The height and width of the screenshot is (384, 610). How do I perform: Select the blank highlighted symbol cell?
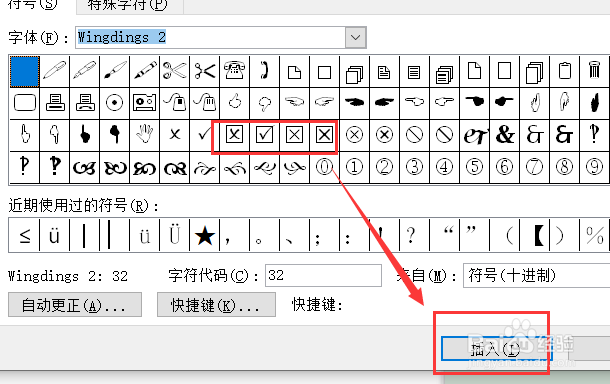[25, 71]
